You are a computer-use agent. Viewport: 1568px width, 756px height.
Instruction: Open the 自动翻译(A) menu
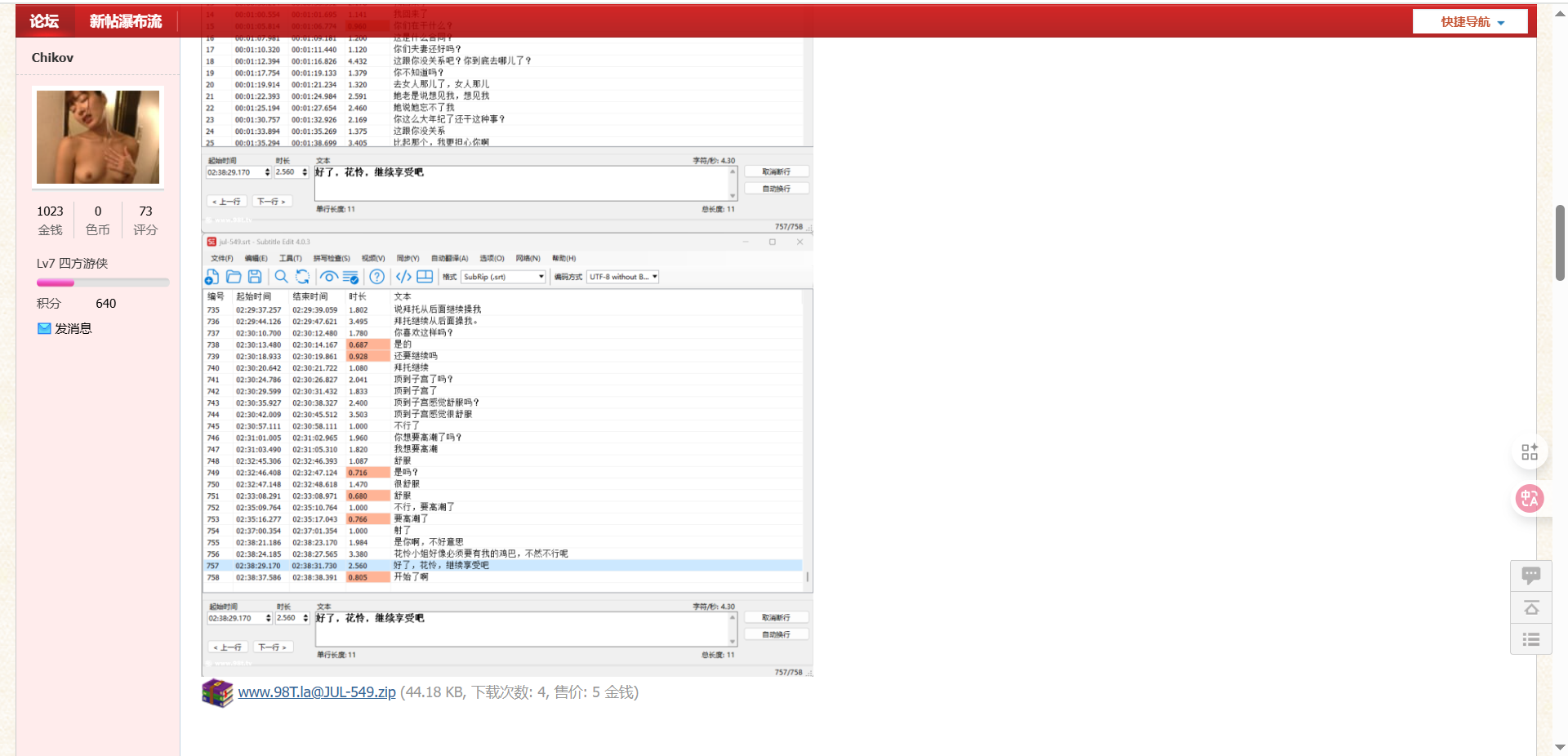450,258
